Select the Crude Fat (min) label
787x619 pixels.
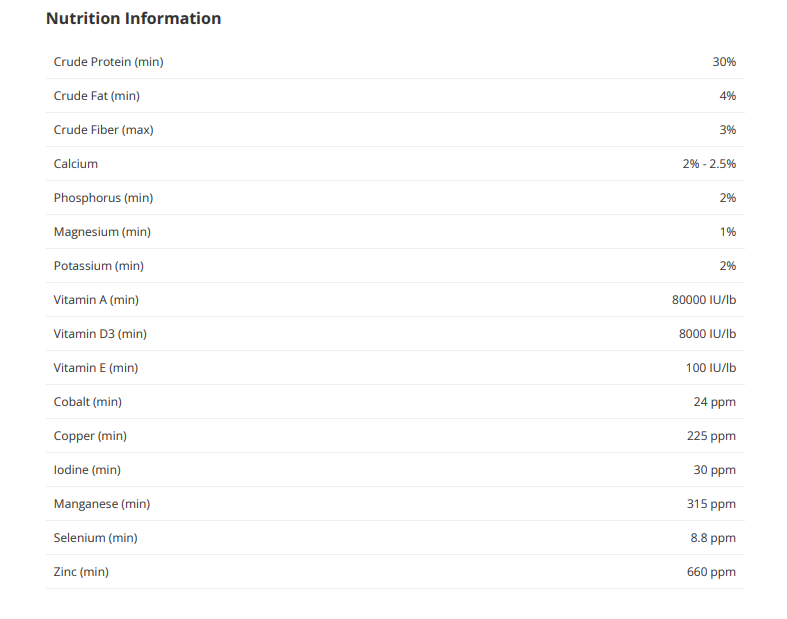pyautogui.click(x=97, y=96)
